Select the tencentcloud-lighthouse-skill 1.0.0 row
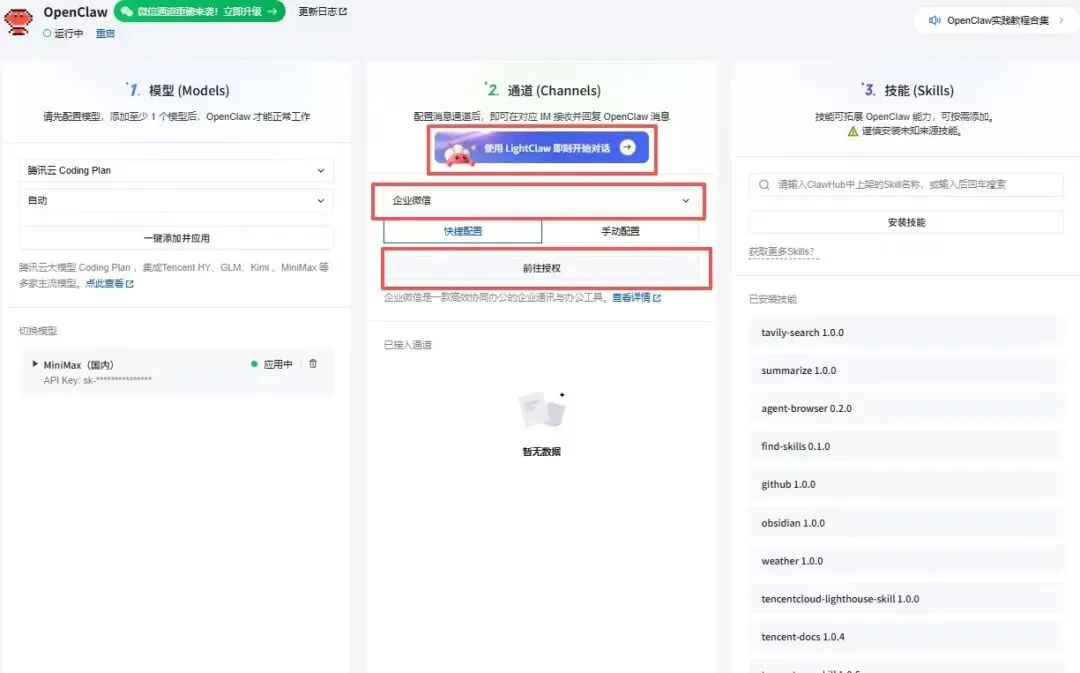This screenshot has width=1080, height=673. [x=906, y=599]
